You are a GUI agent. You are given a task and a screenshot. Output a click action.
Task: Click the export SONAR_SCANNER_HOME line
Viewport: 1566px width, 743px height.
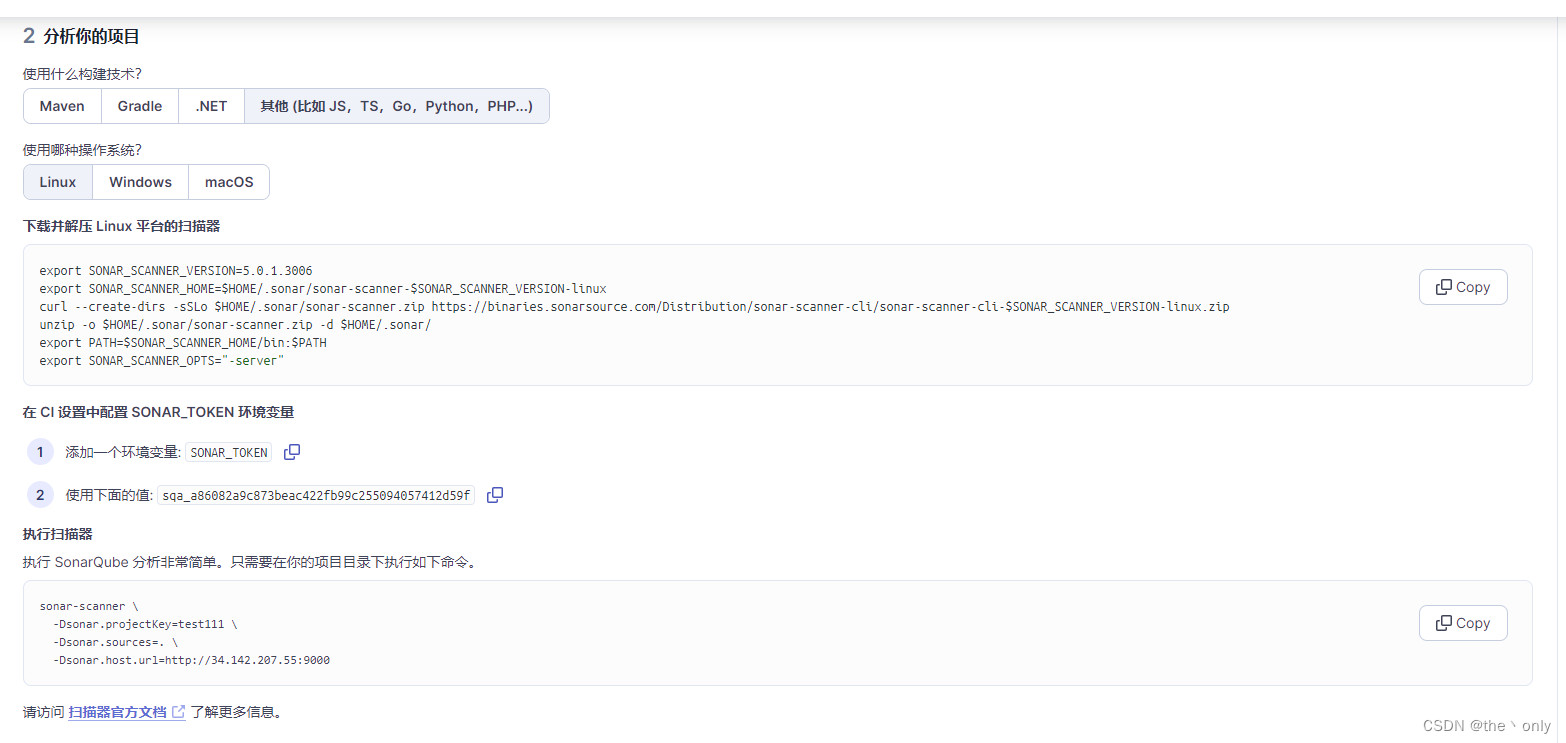(x=323, y=289)
